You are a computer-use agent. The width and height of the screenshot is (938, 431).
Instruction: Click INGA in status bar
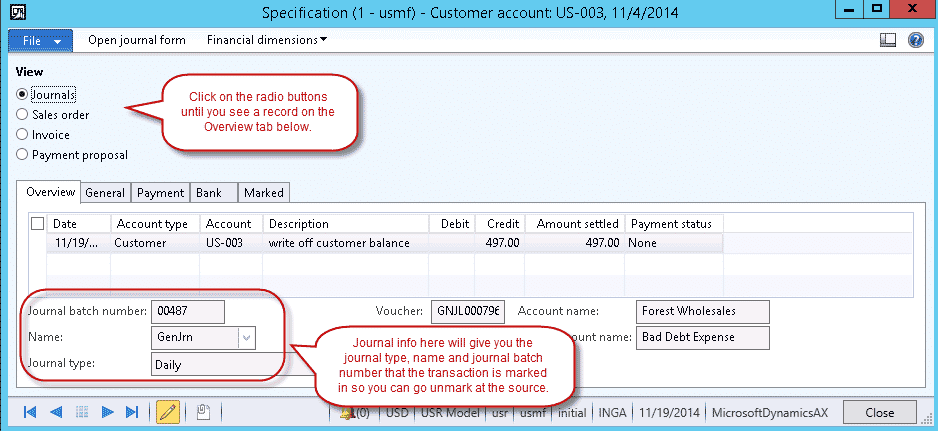[611, 412]
